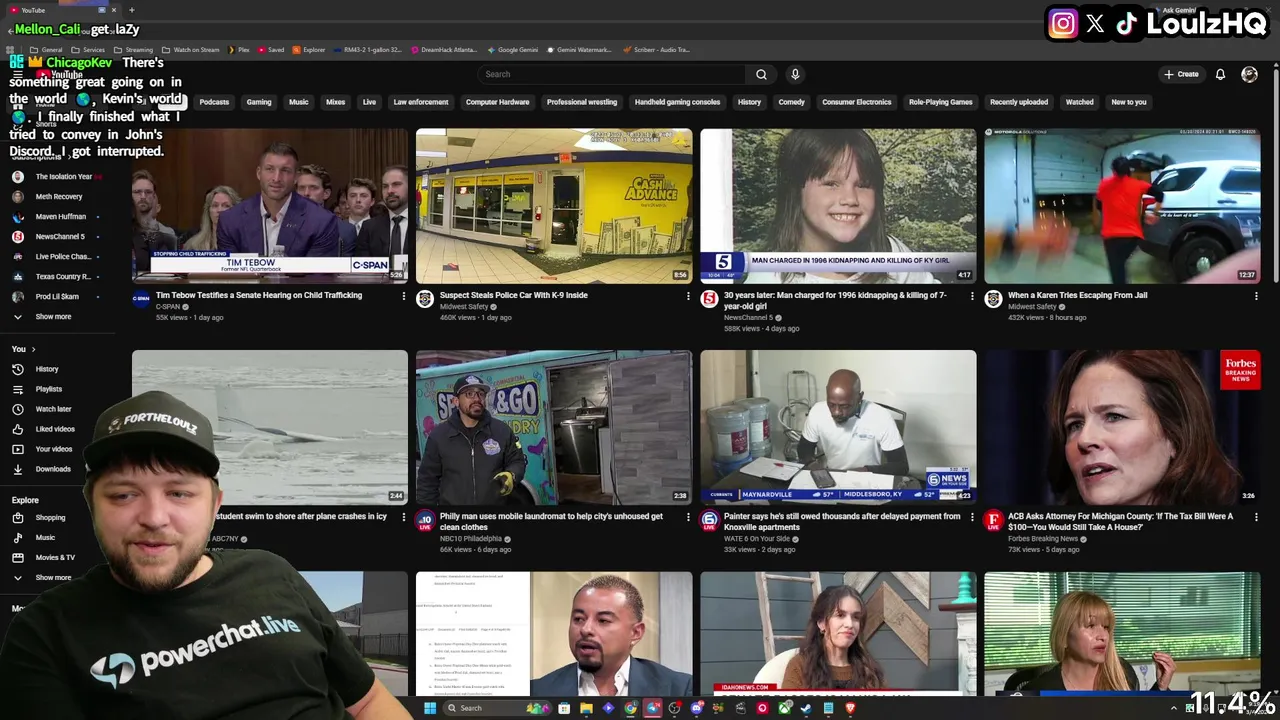Open Music under Explore

click(x=45, y=538)
